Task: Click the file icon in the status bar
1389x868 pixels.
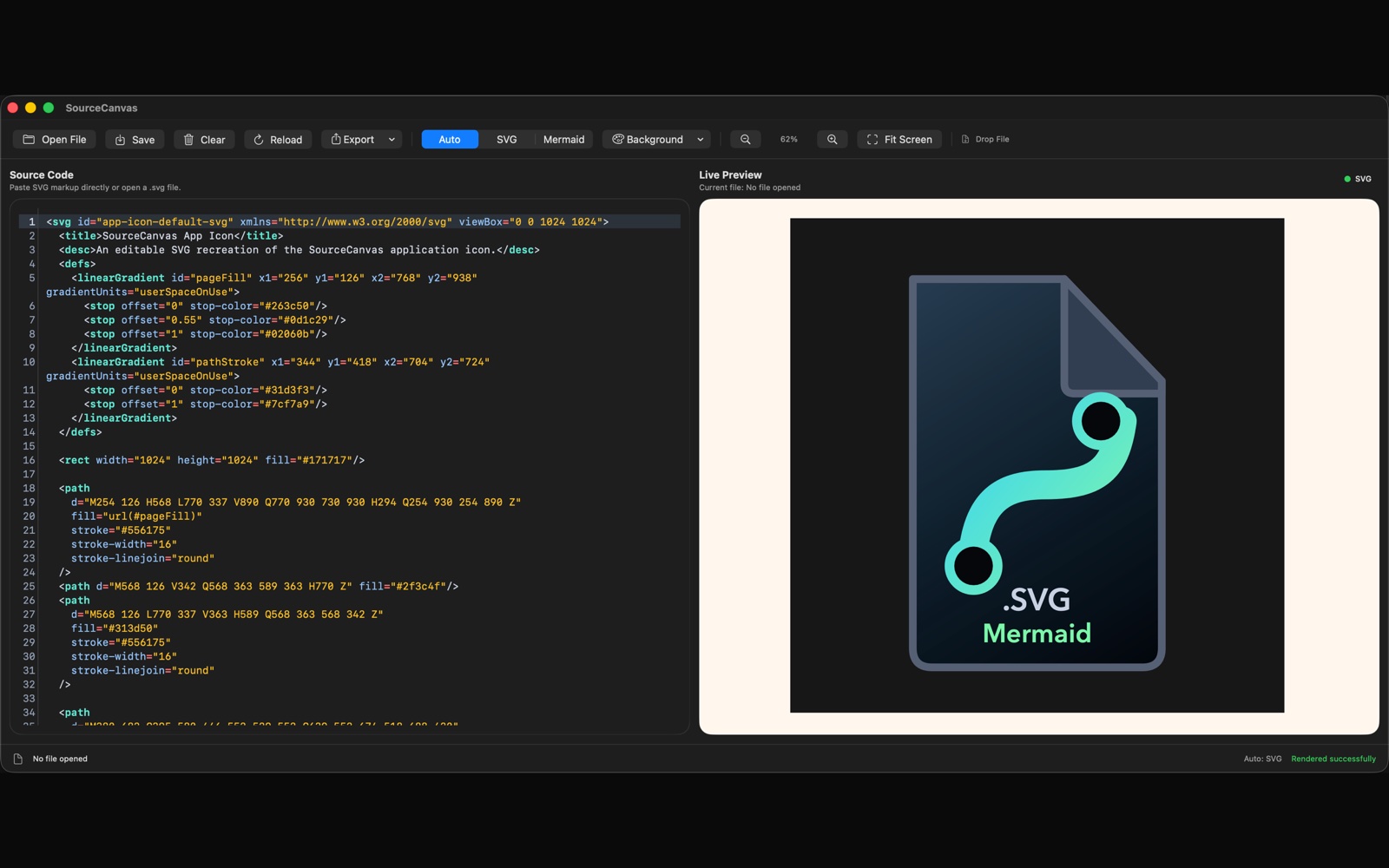Action: point(18,759)
